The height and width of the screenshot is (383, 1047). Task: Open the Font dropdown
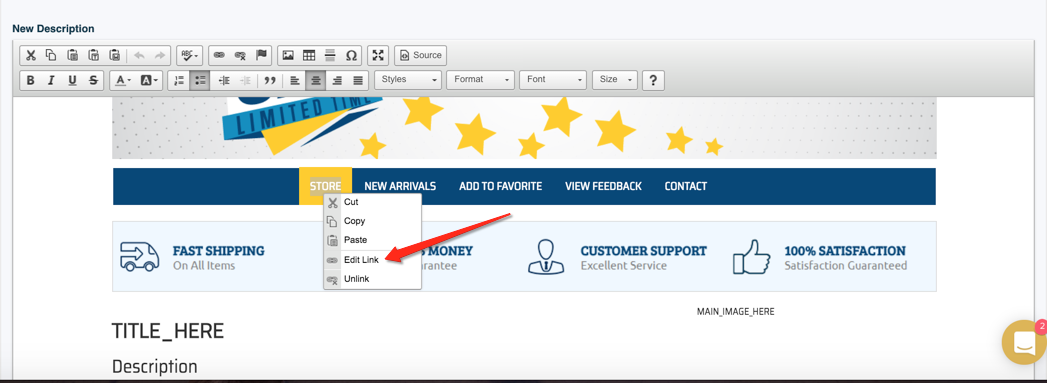pyautogui.click(x=553, y=79)
